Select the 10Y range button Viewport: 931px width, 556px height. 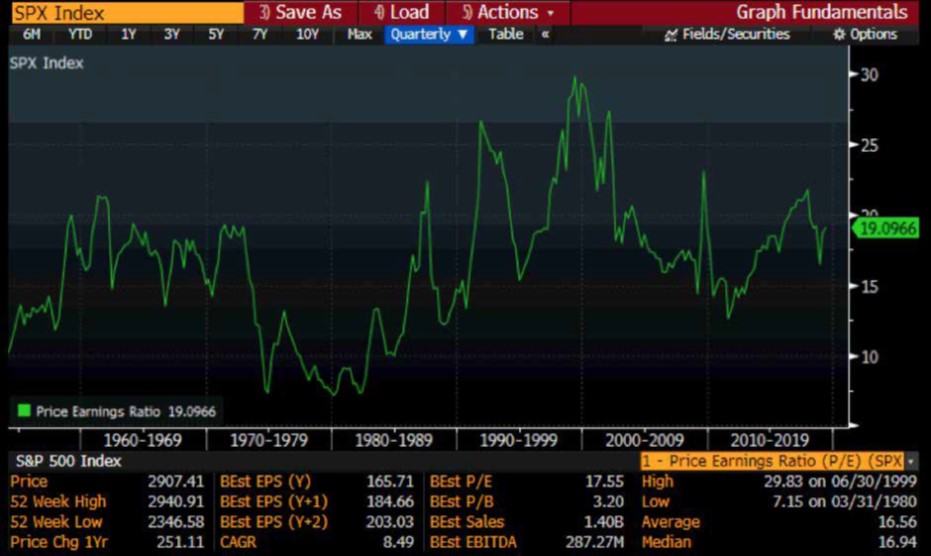click(x=307, y=34)
